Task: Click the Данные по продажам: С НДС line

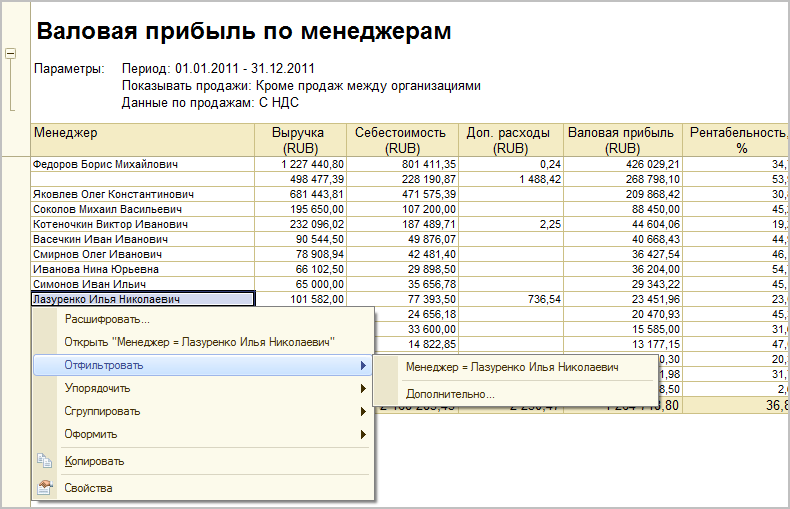Action: pos(210,103)
